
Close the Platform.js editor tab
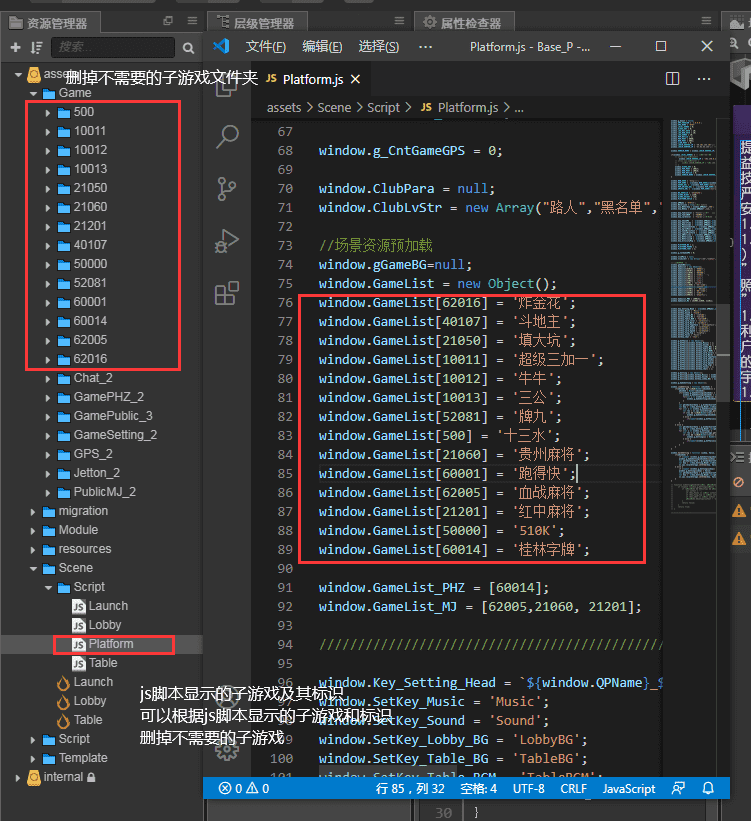point(354,79)
